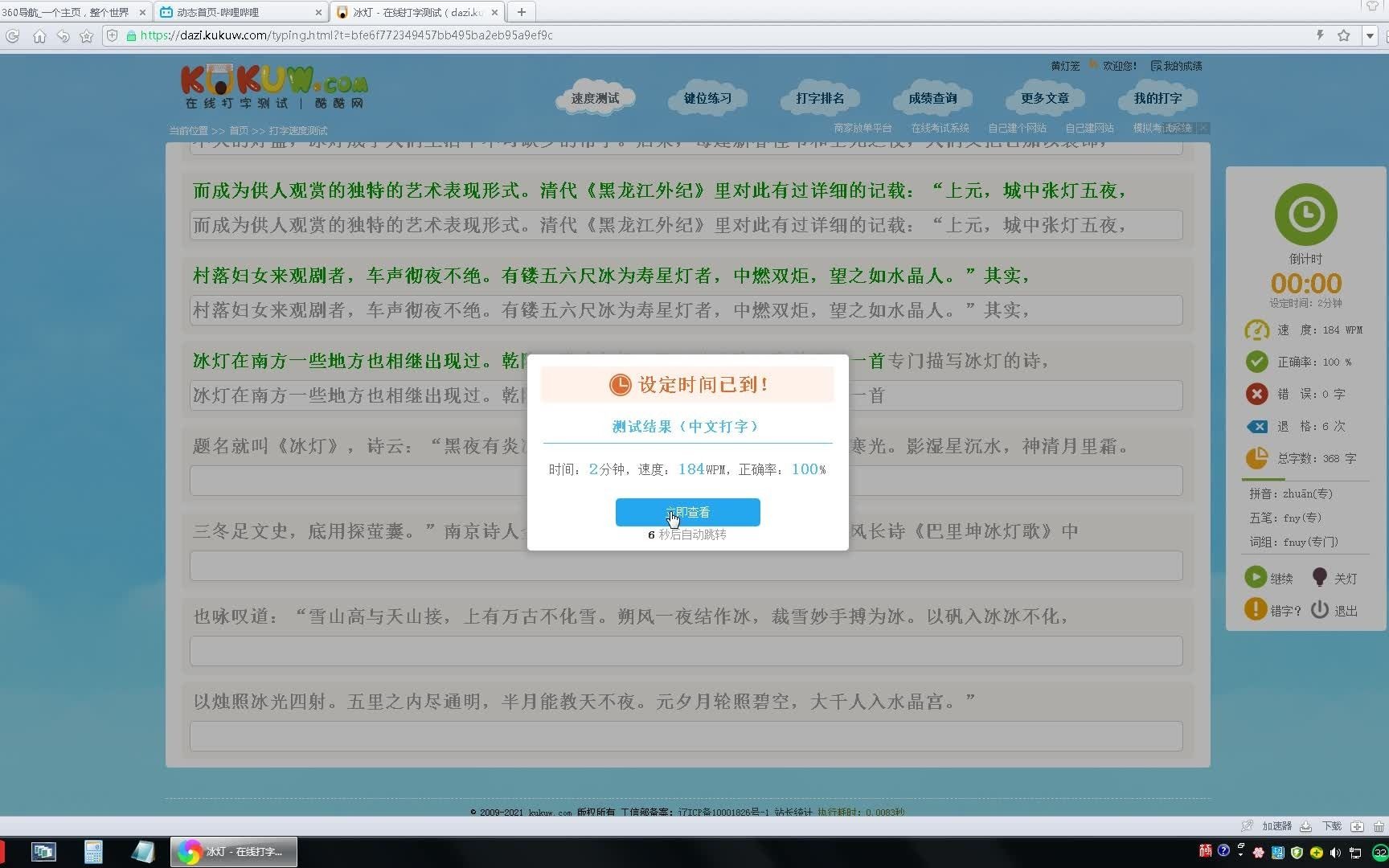Click the blue question mark tray icon

(x=1223, y=850)
